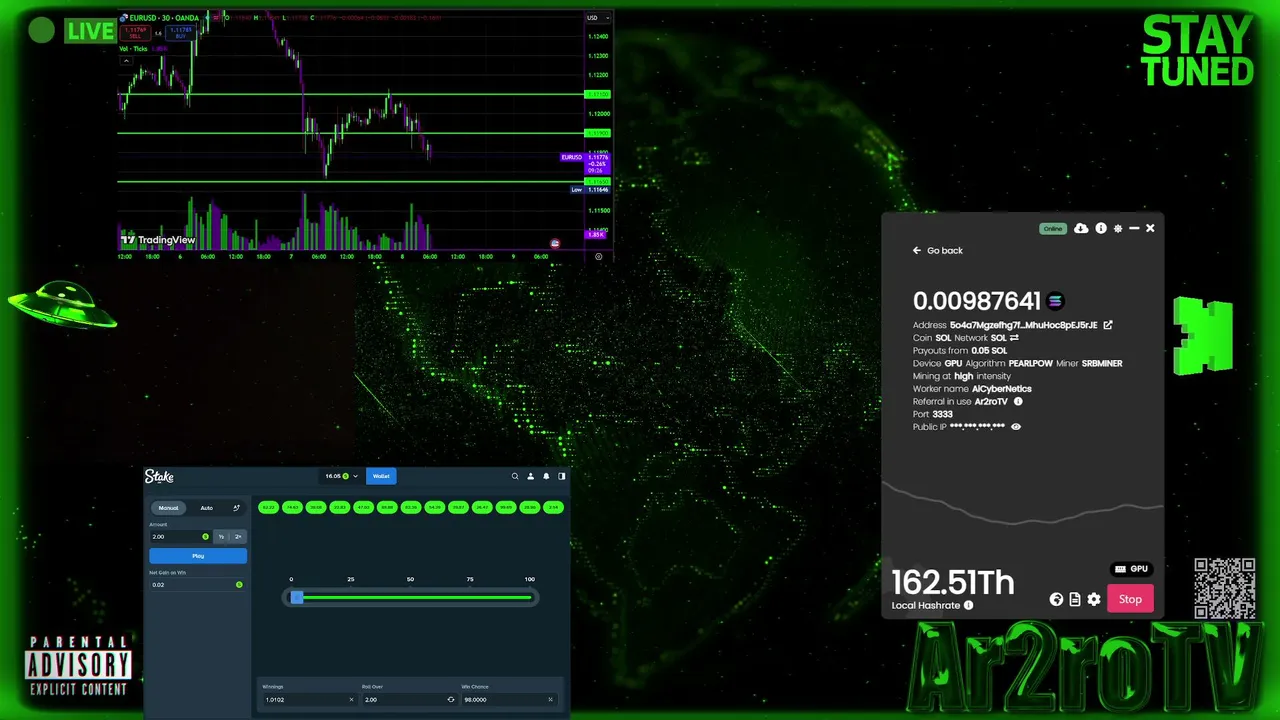Click the 99.69 past roll result
This screenshot has width=1280, height=720.
(506, 507)
